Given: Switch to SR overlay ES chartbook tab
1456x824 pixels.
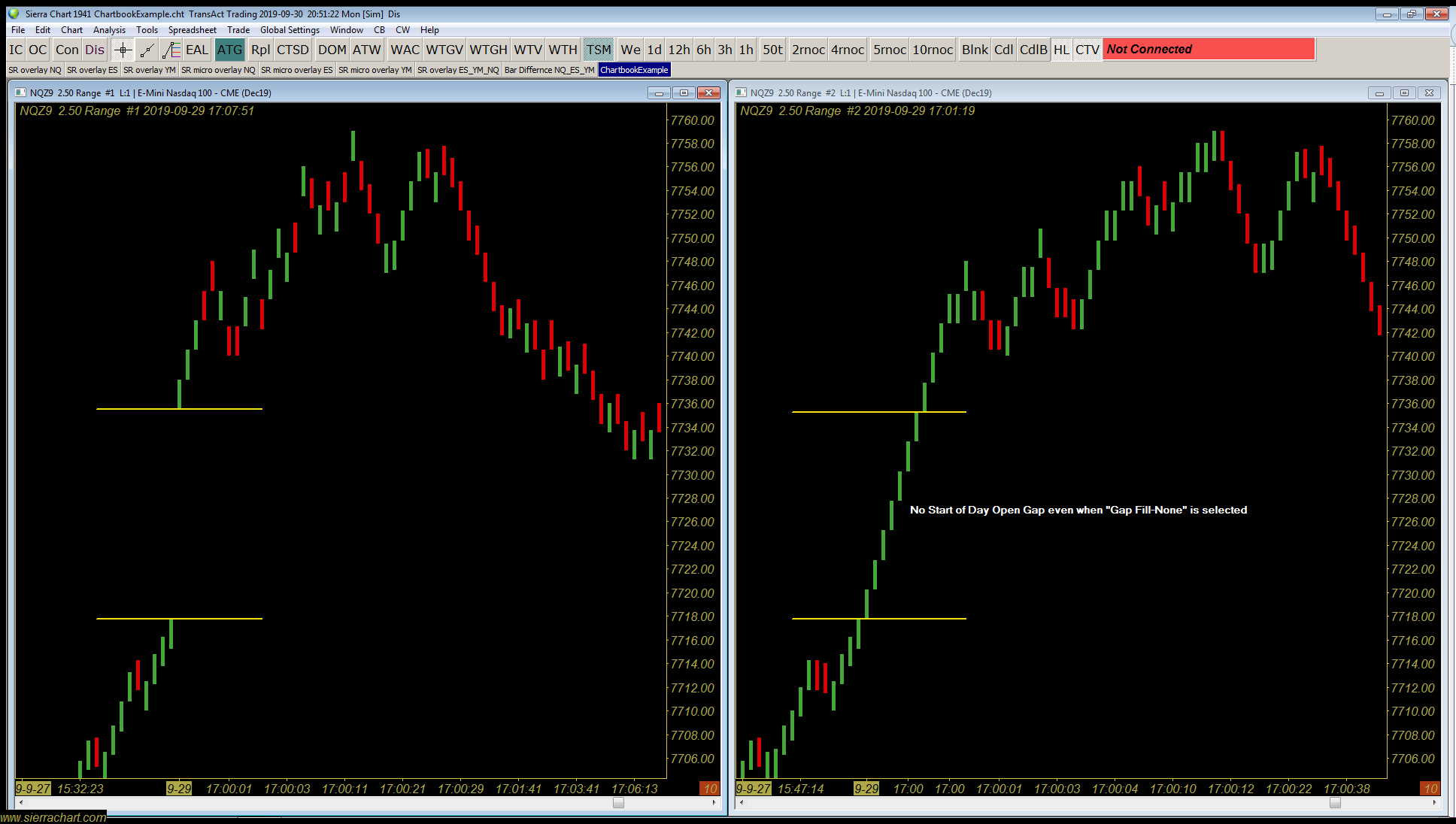Looking at the screenshot, I should (92, 70).
